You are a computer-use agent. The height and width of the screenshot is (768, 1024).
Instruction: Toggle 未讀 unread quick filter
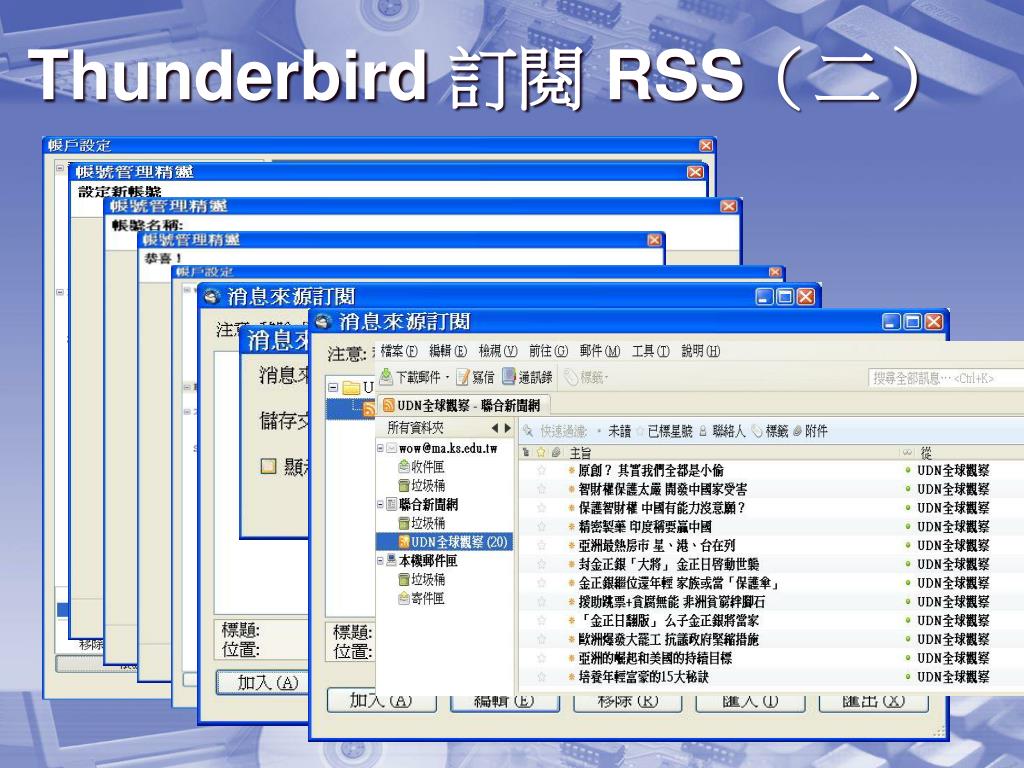pyautogui.click(x=614, y=431)
